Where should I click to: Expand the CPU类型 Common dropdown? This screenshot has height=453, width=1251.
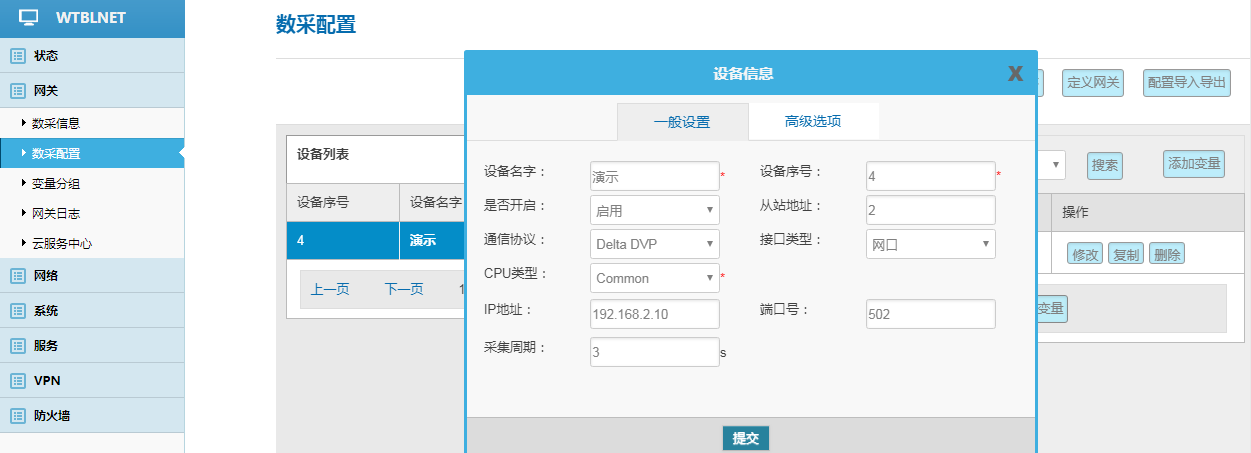pyautogui.click(x=654, y=278)
